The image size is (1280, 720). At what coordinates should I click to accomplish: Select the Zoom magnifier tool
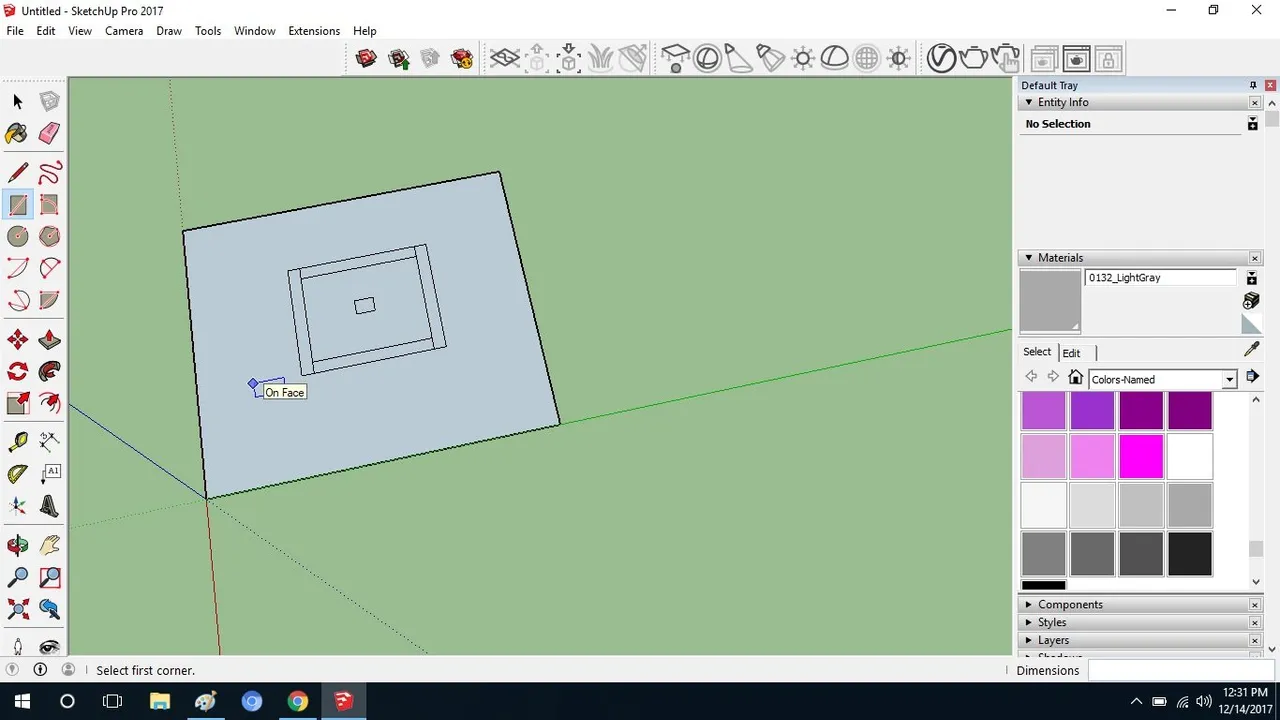pyautogui.click(x=17, y=578)
